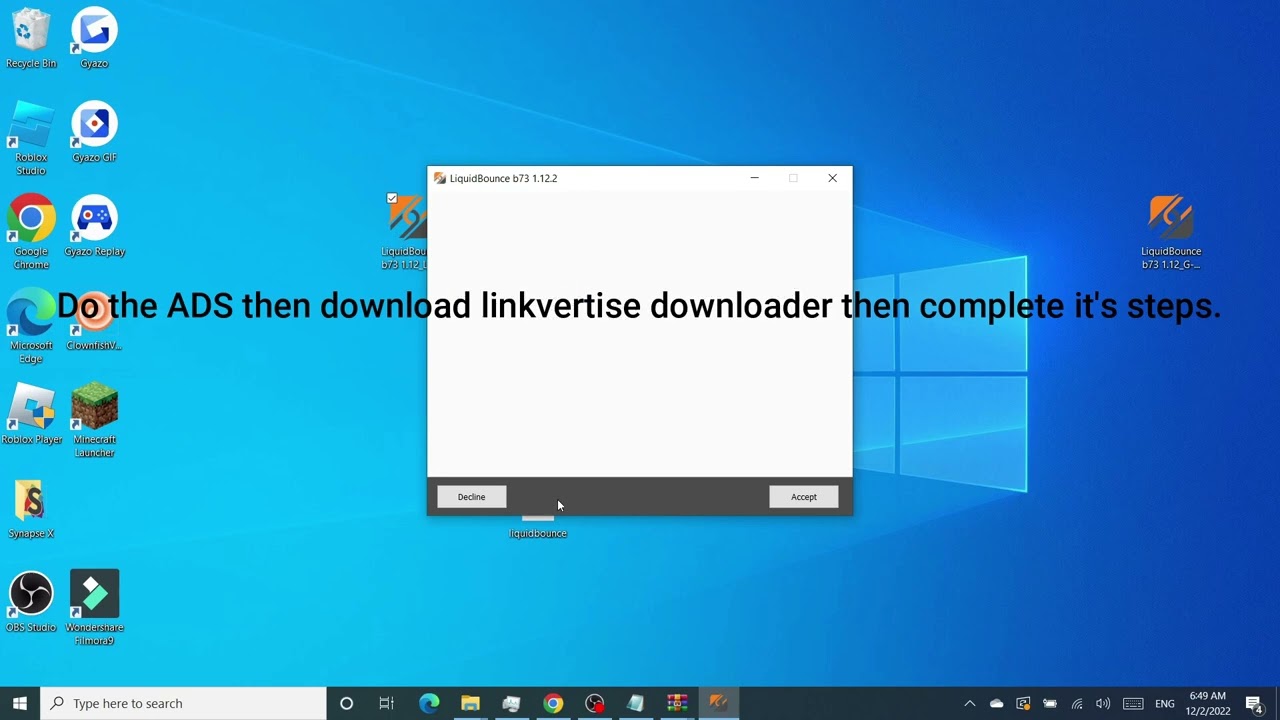Open the notification center icon
The image size is (1280, 720).
(x=1255, y=703)
